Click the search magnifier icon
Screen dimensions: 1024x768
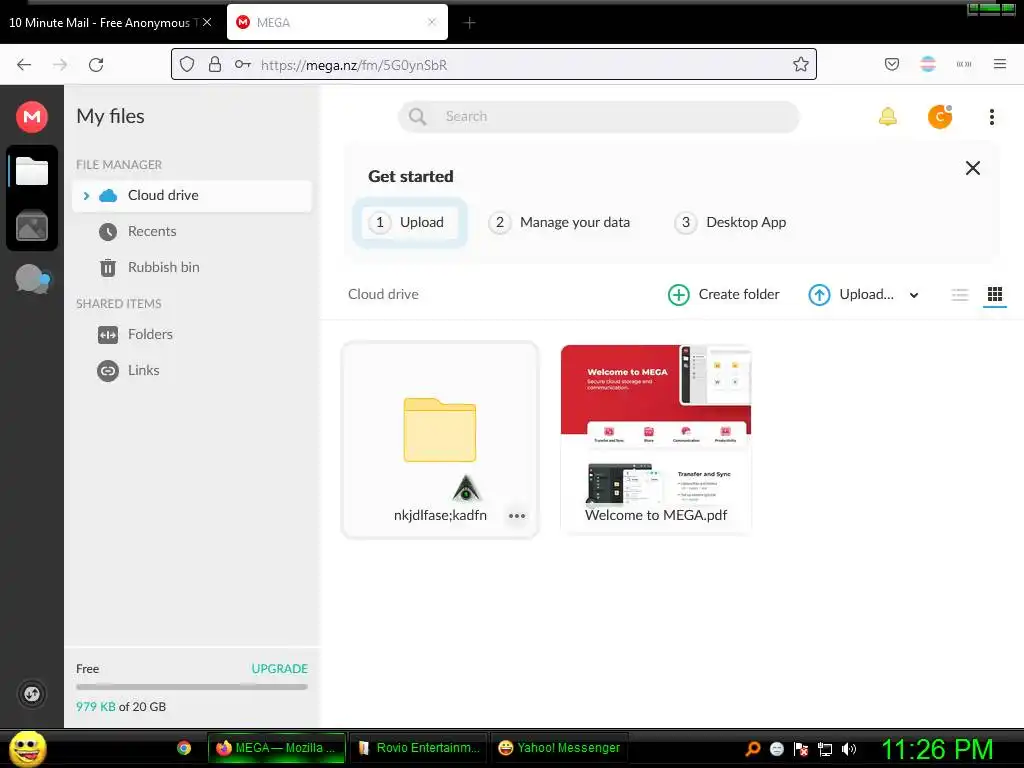click(x=417, y=117)
